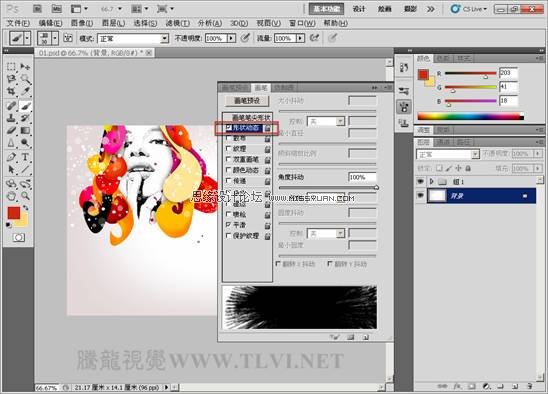Select the Zoom magnifier tool in toolbox
The width and height of the screenshot is (548, 394).
coord(25,196)
